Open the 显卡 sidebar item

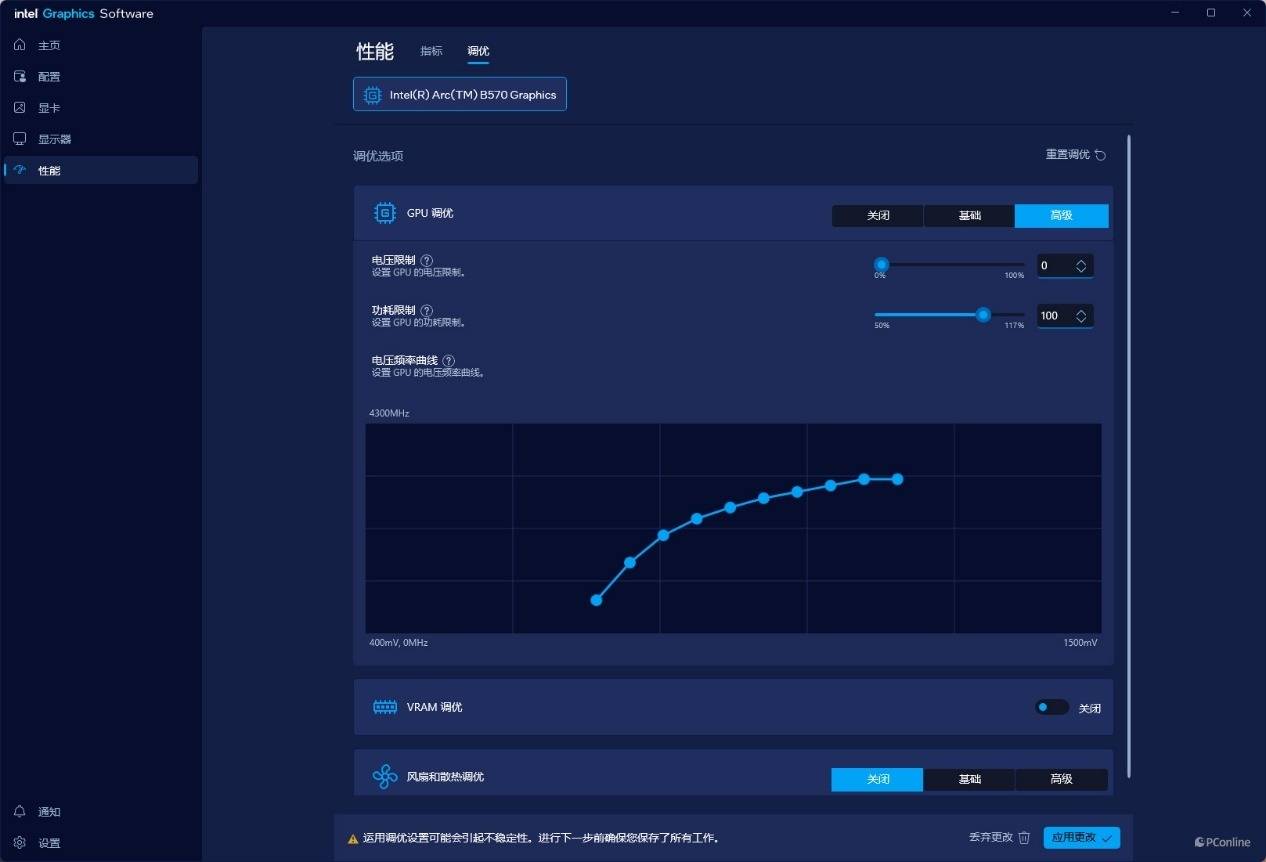point(100,108)
